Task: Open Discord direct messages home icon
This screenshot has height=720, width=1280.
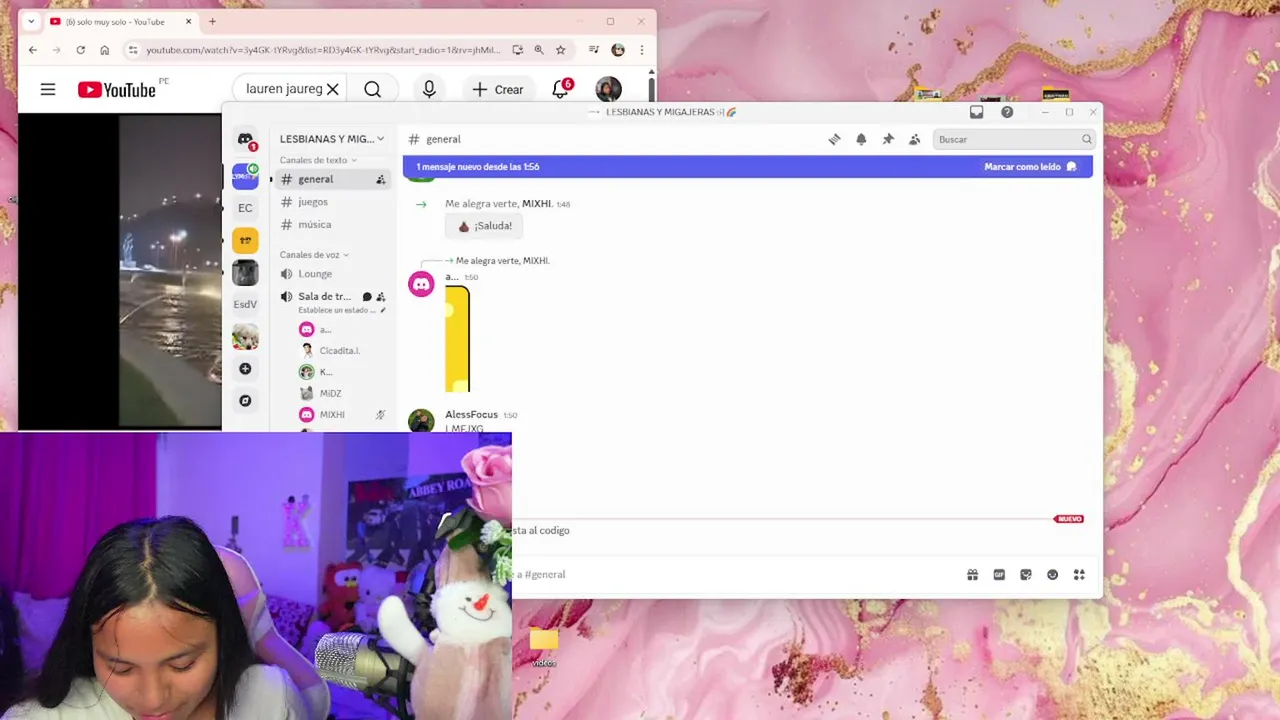Action: click(245, 140)
